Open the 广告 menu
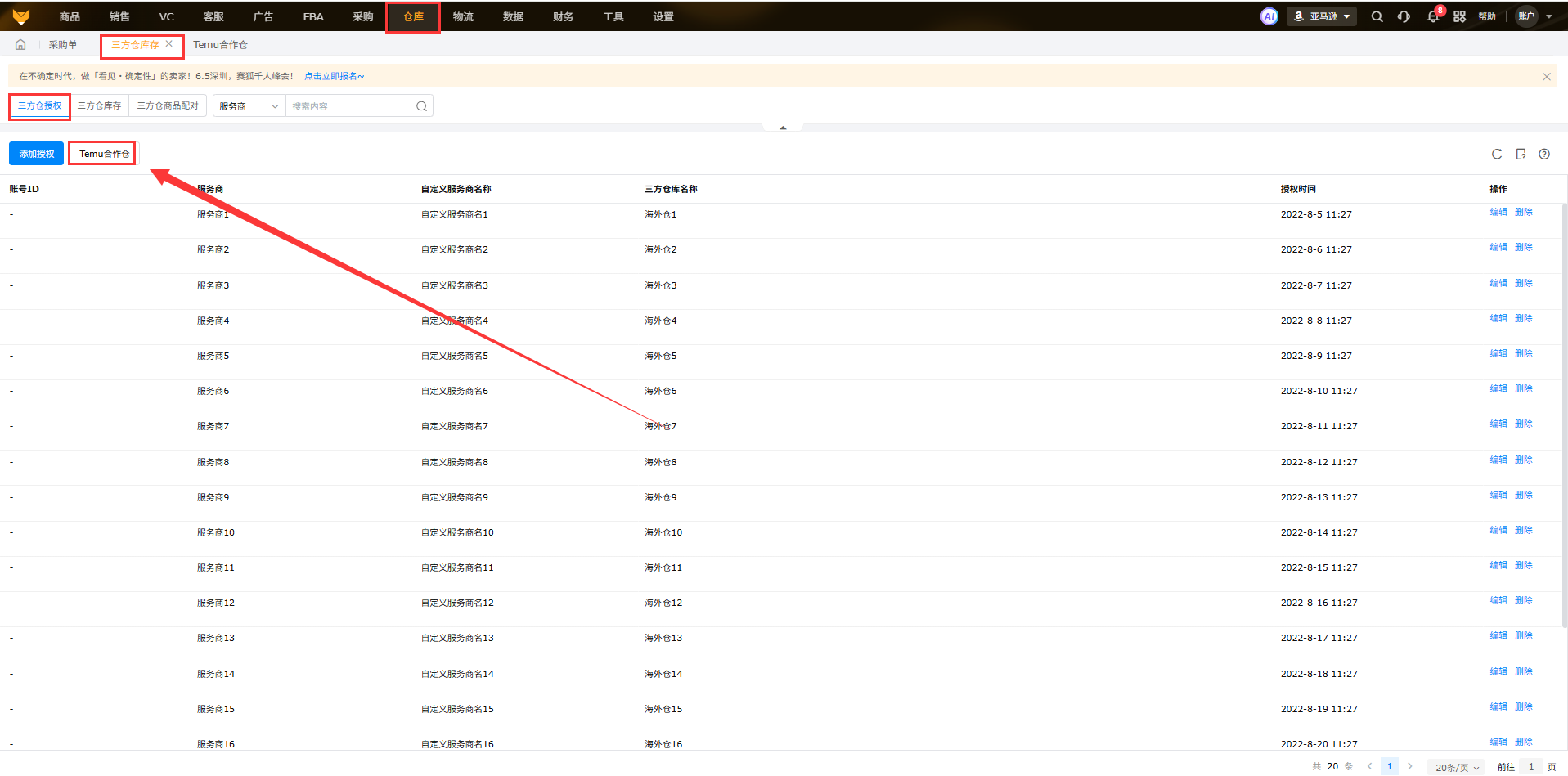Screen dimensions: 1568x776 click(x=263, y=16)
